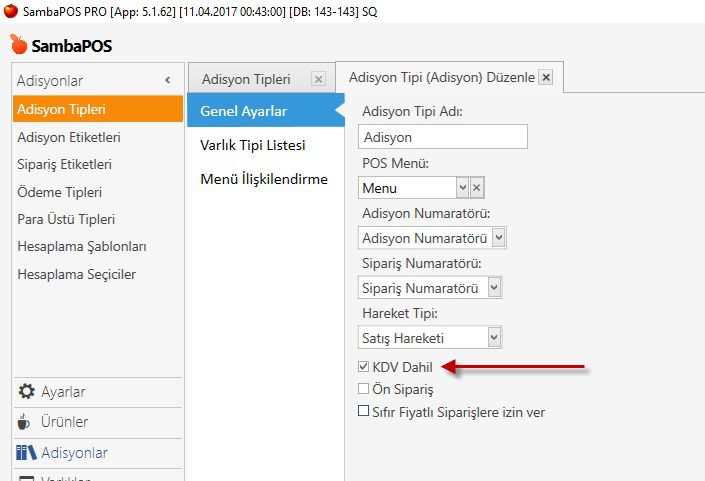Enable the Ön Sipariş checkbox
705x481 pixels.
coord(364,389)
